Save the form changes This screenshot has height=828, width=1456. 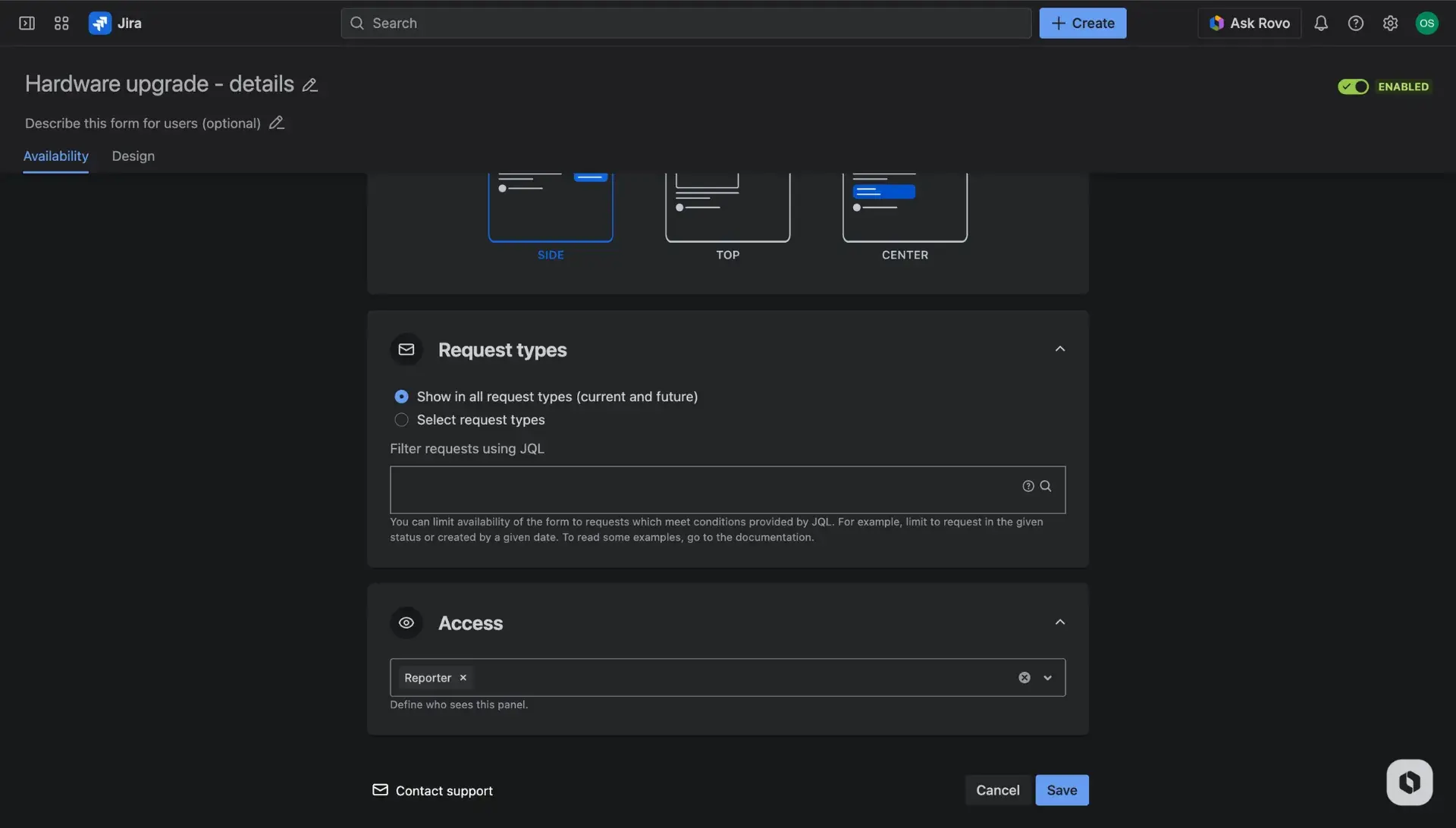click(1061, 789)
